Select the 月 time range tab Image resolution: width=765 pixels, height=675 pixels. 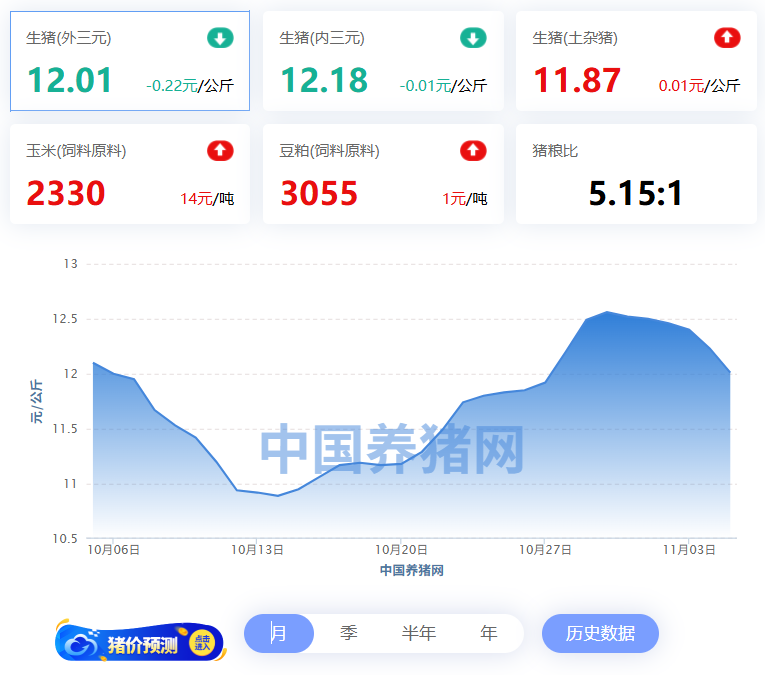(279, 633)
